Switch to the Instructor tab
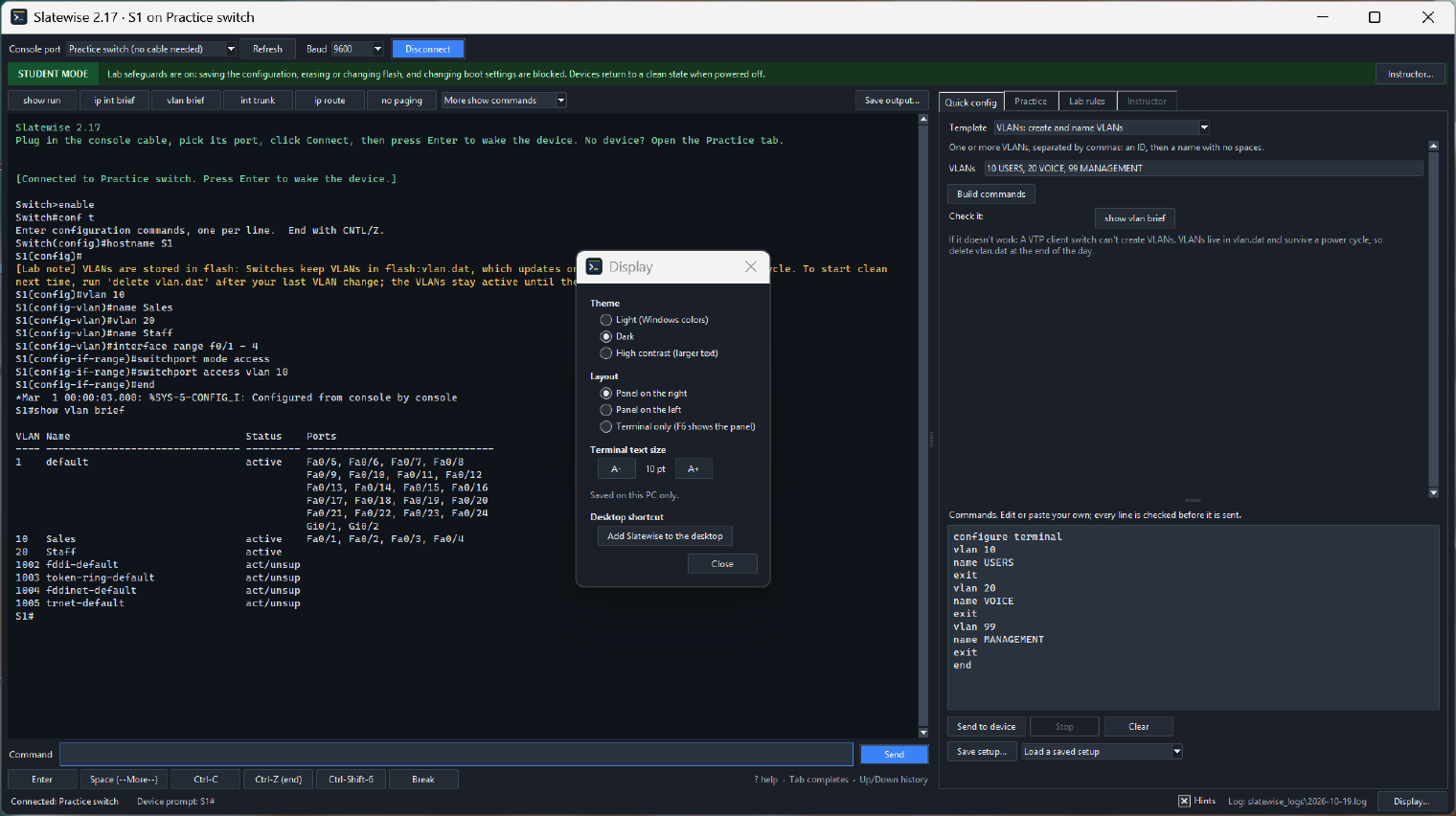Viewport: 1456px width, 816px height. 1147,102
